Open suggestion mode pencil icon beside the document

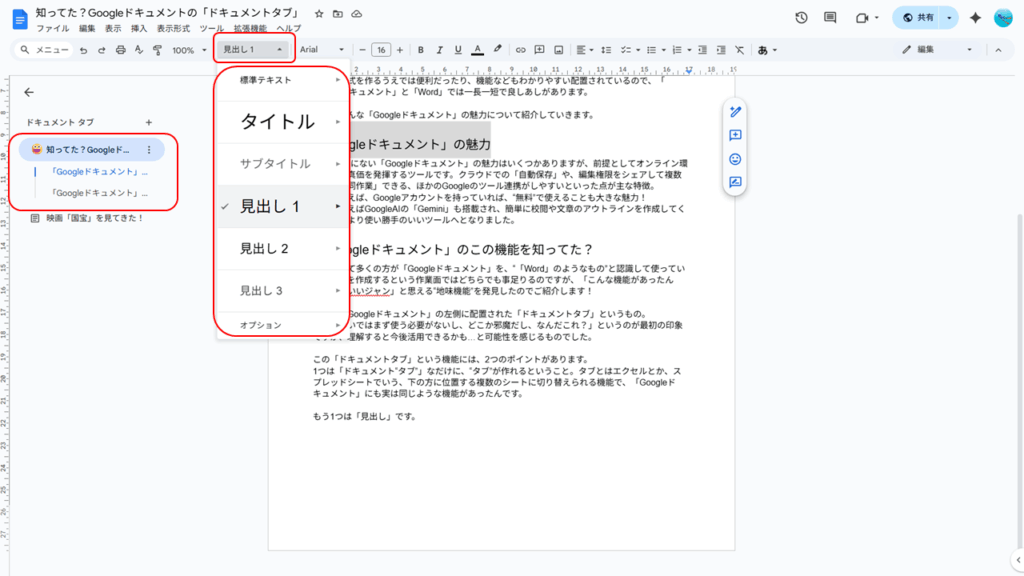click(734, 112)
